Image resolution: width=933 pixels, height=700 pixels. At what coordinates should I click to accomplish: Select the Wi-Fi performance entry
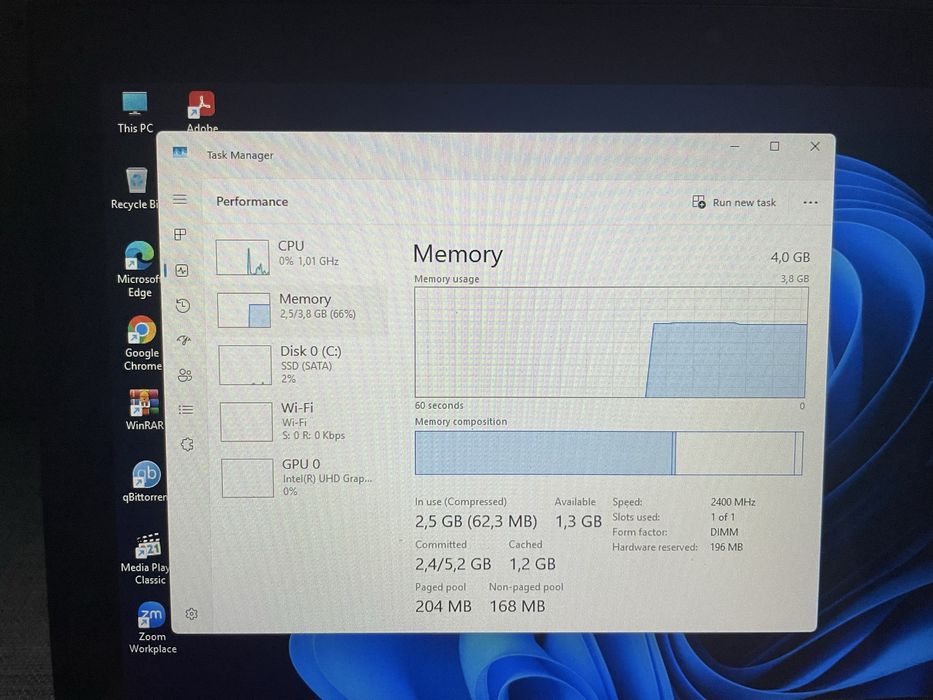click(303, 421)
